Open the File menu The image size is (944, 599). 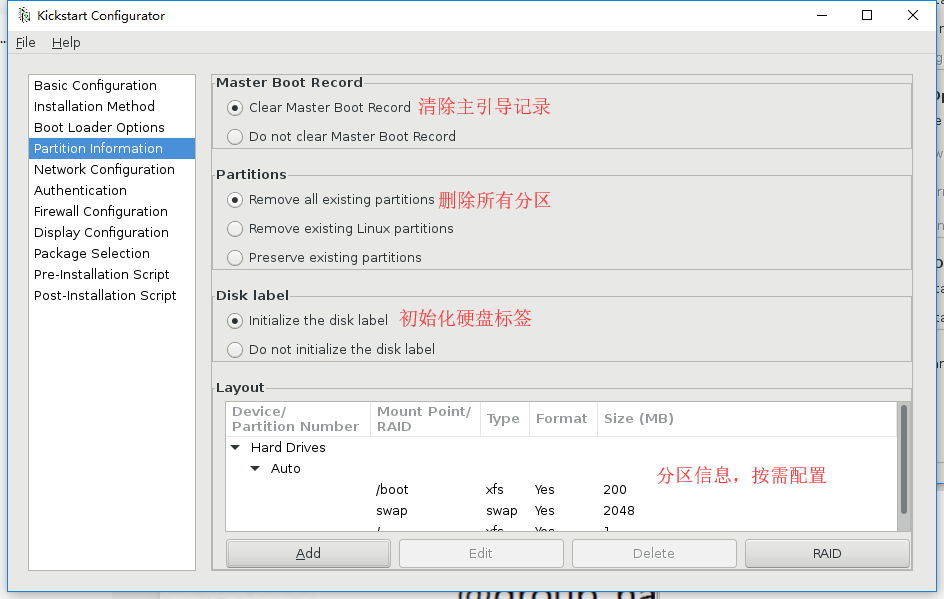coord(25,43)
